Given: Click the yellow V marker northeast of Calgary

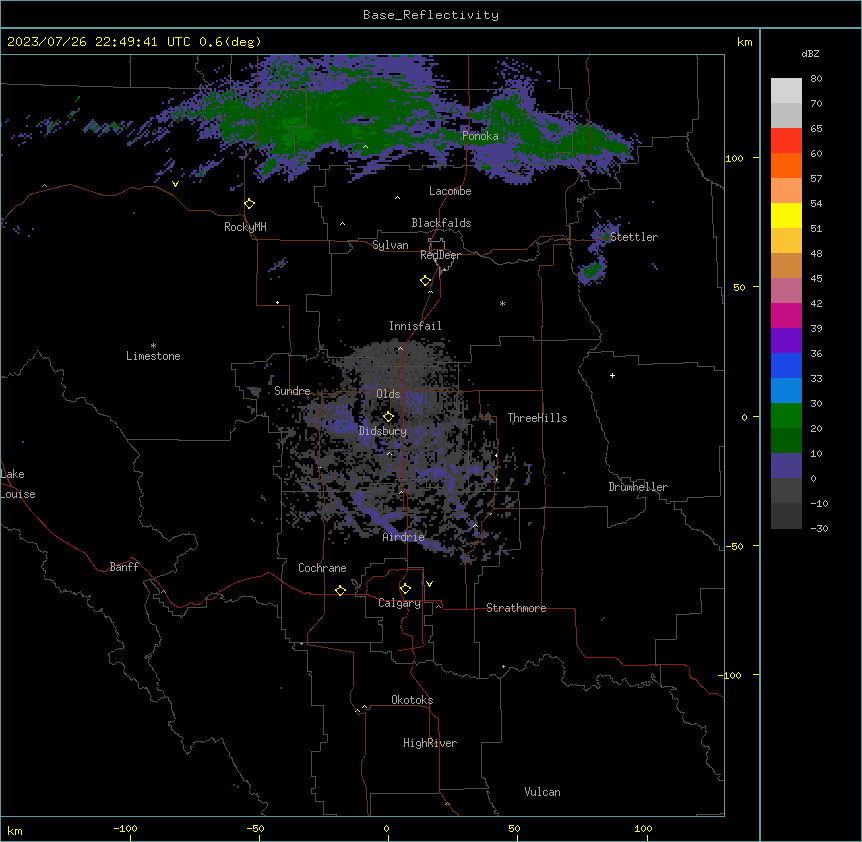Looking at the screenshot, I should (429, 584).
